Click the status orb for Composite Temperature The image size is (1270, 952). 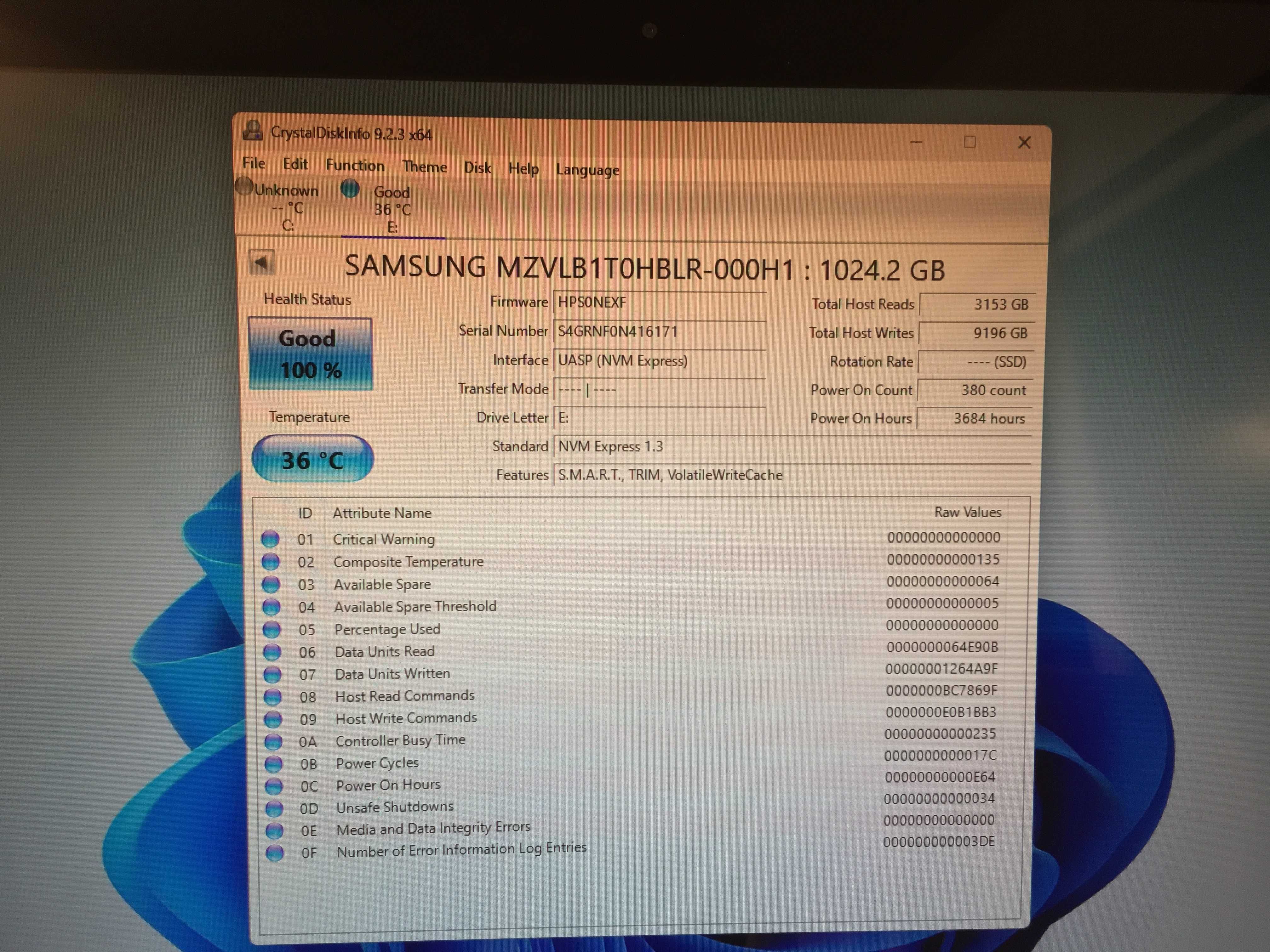[x=271, y=561]
